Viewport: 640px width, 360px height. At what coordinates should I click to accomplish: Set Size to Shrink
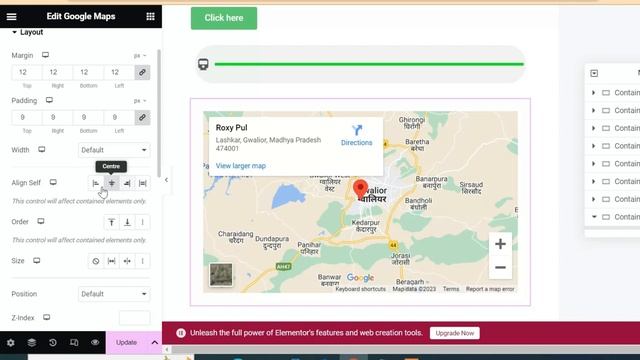click(x=127, y=261)
